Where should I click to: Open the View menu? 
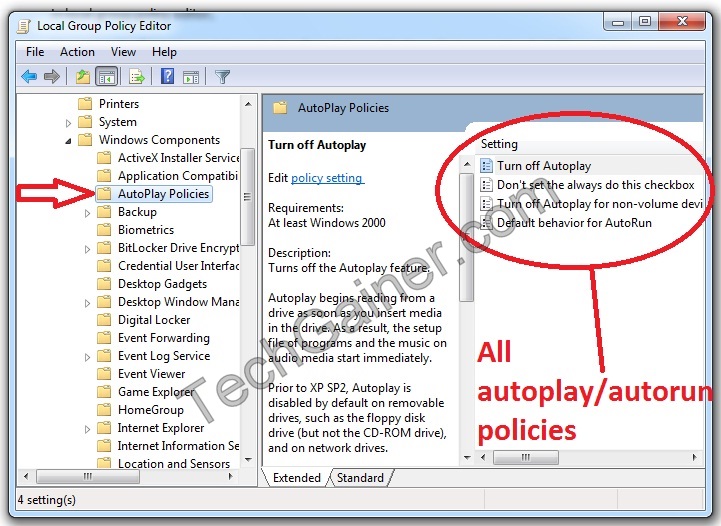pyautogui.click(x=124, y=52)
